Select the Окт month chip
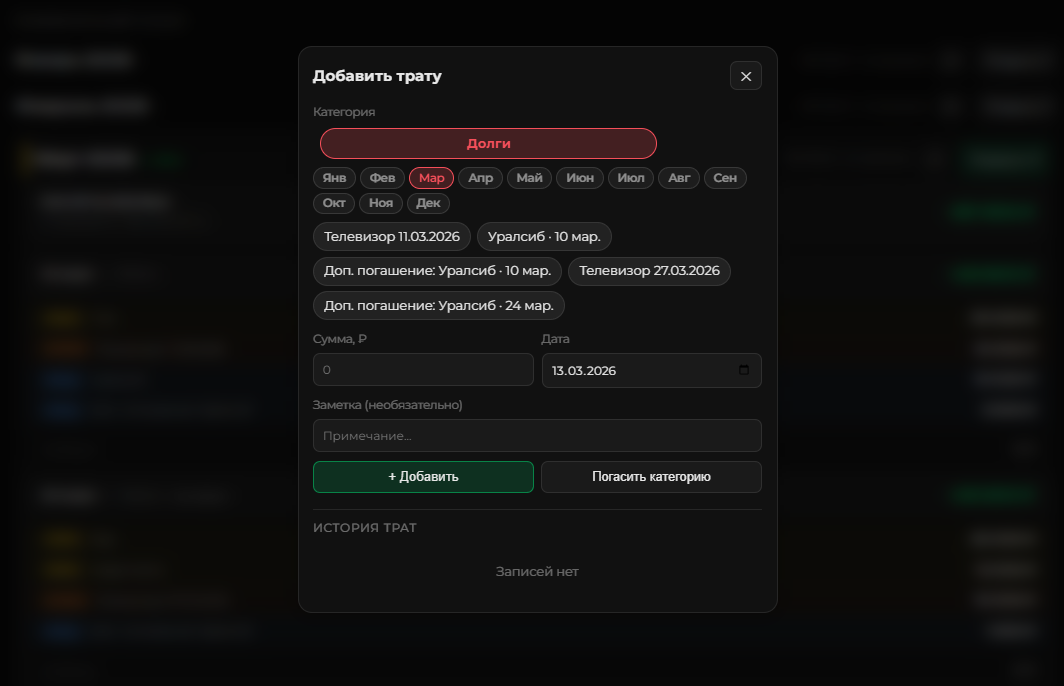Image resolution: width=1064 pixels, height=686 pixels. [x=333, y=203]
